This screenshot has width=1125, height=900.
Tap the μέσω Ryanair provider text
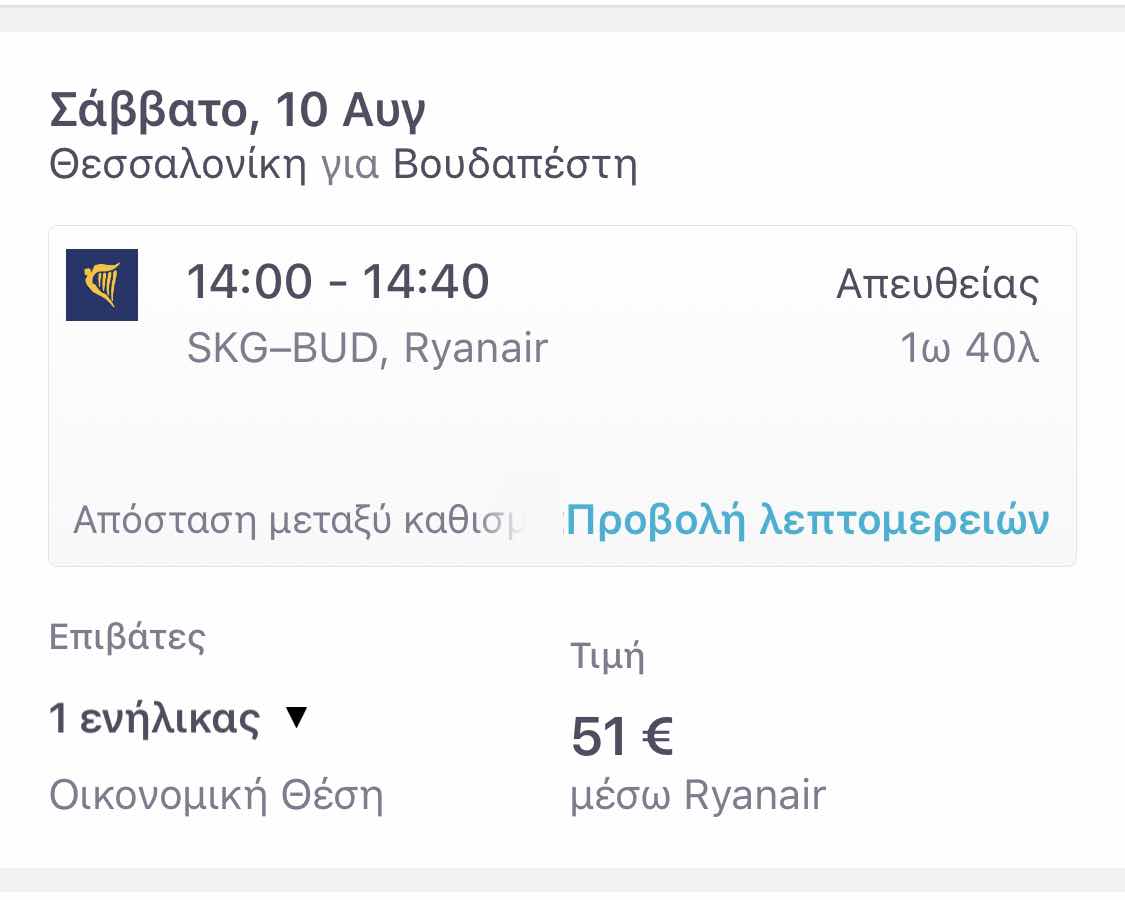[698, 796]
